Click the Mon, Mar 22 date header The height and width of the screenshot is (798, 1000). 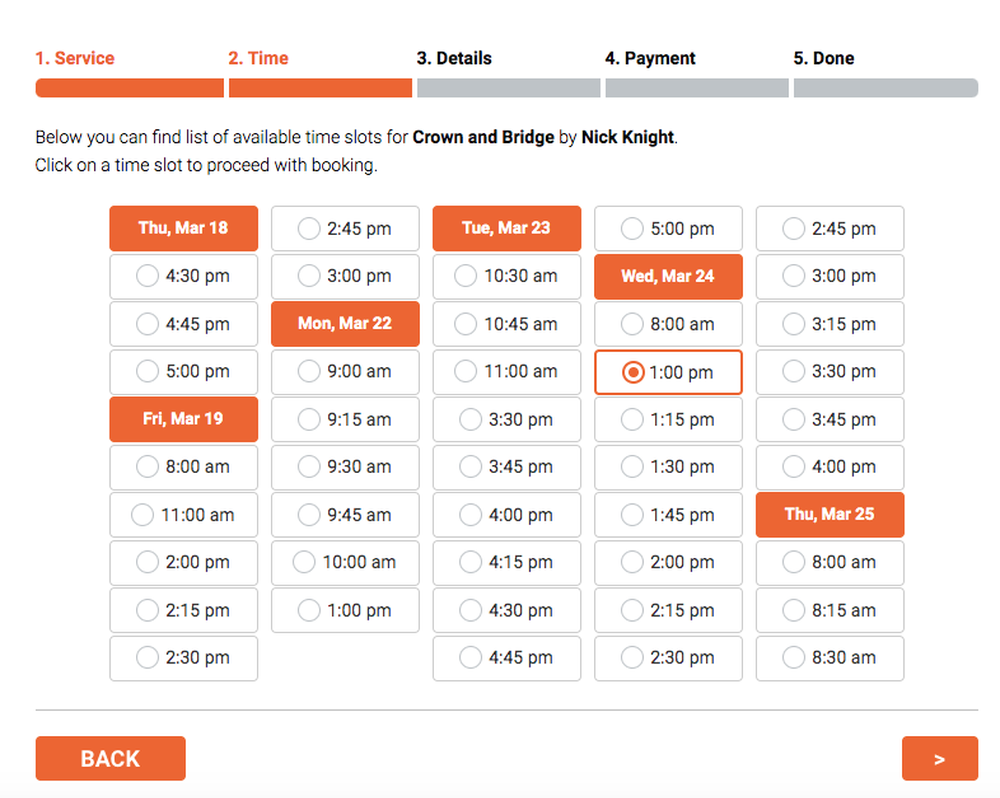[x=345, y=323]
